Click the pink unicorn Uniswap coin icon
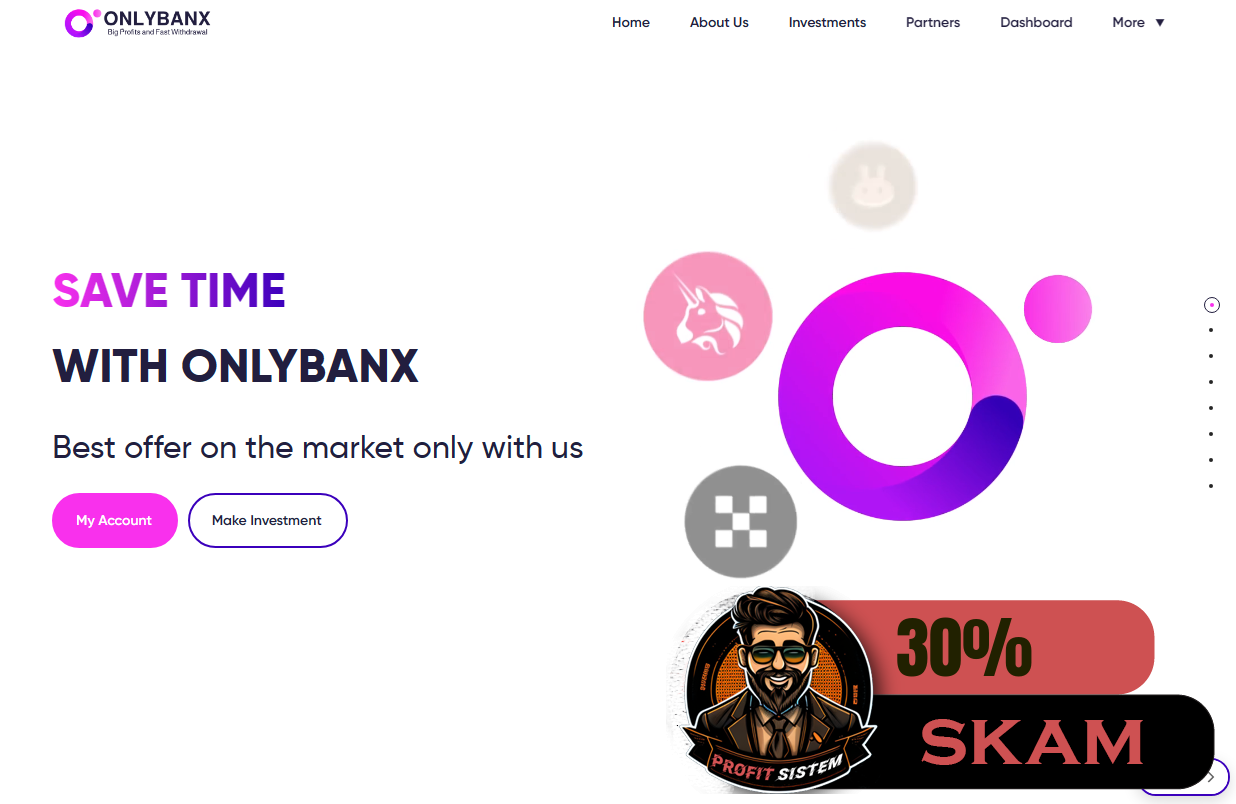 708,316
